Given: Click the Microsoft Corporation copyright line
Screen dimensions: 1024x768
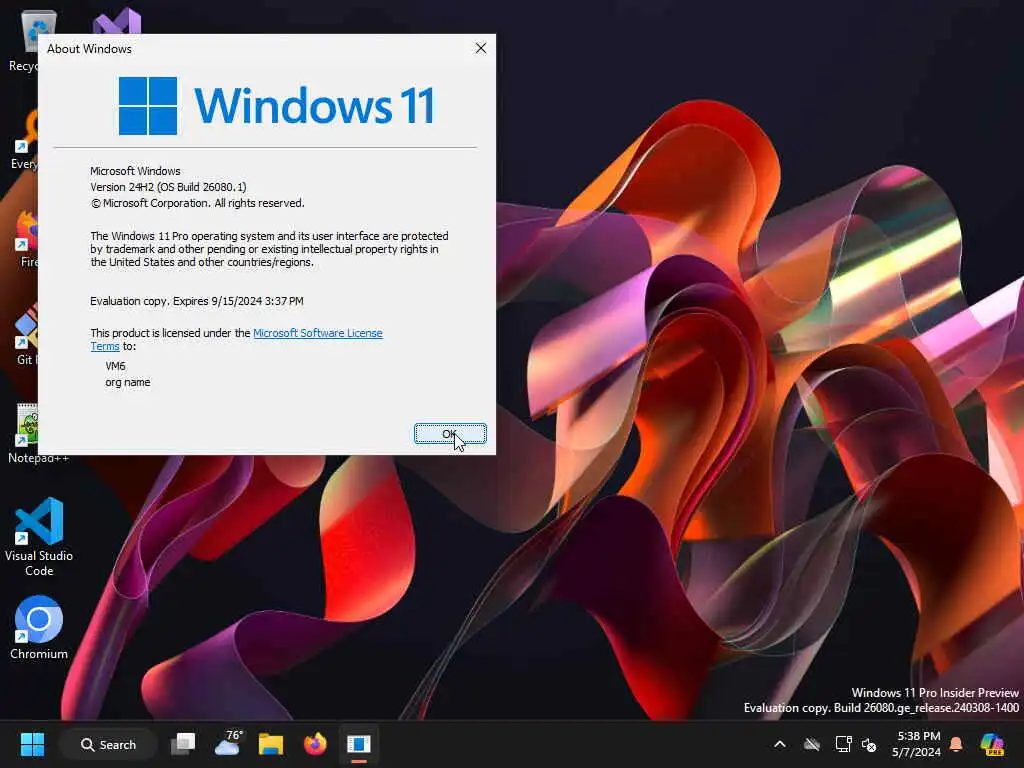Looking at the screenshot, I should coord(197,203).
